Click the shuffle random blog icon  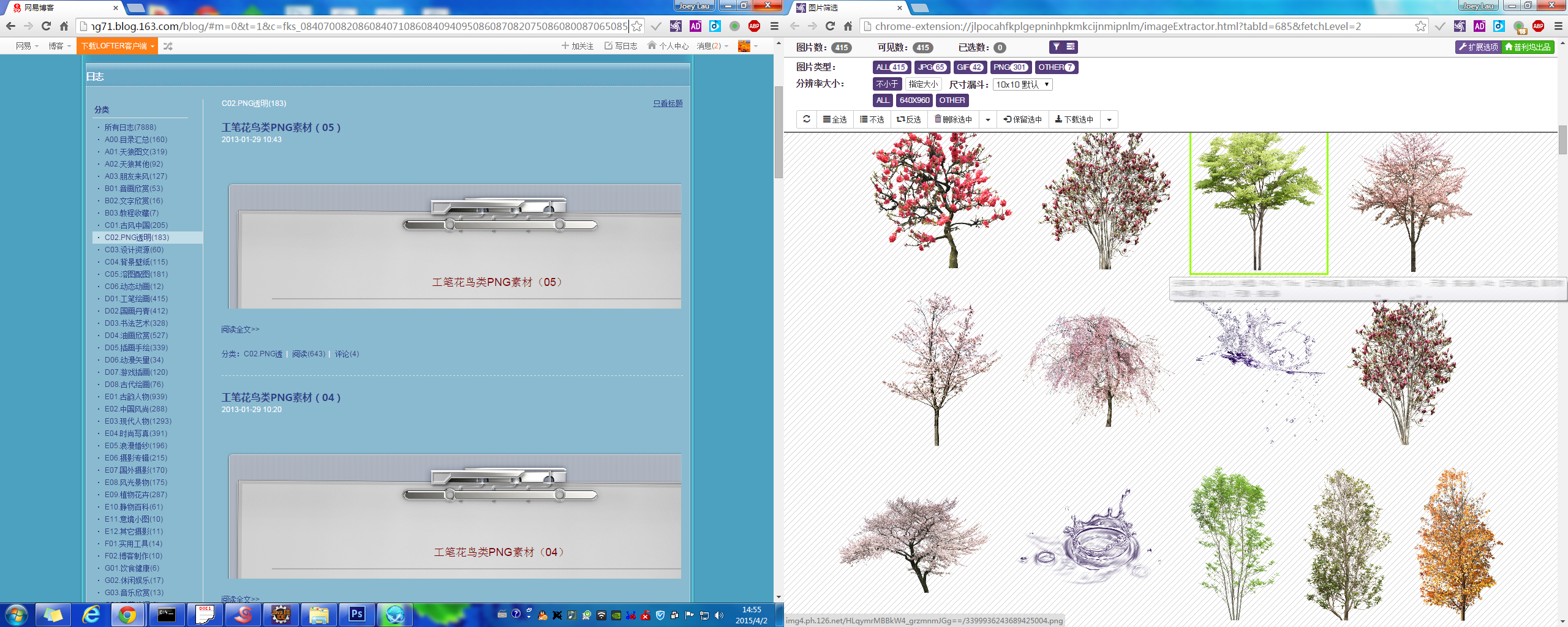[168, 46]
